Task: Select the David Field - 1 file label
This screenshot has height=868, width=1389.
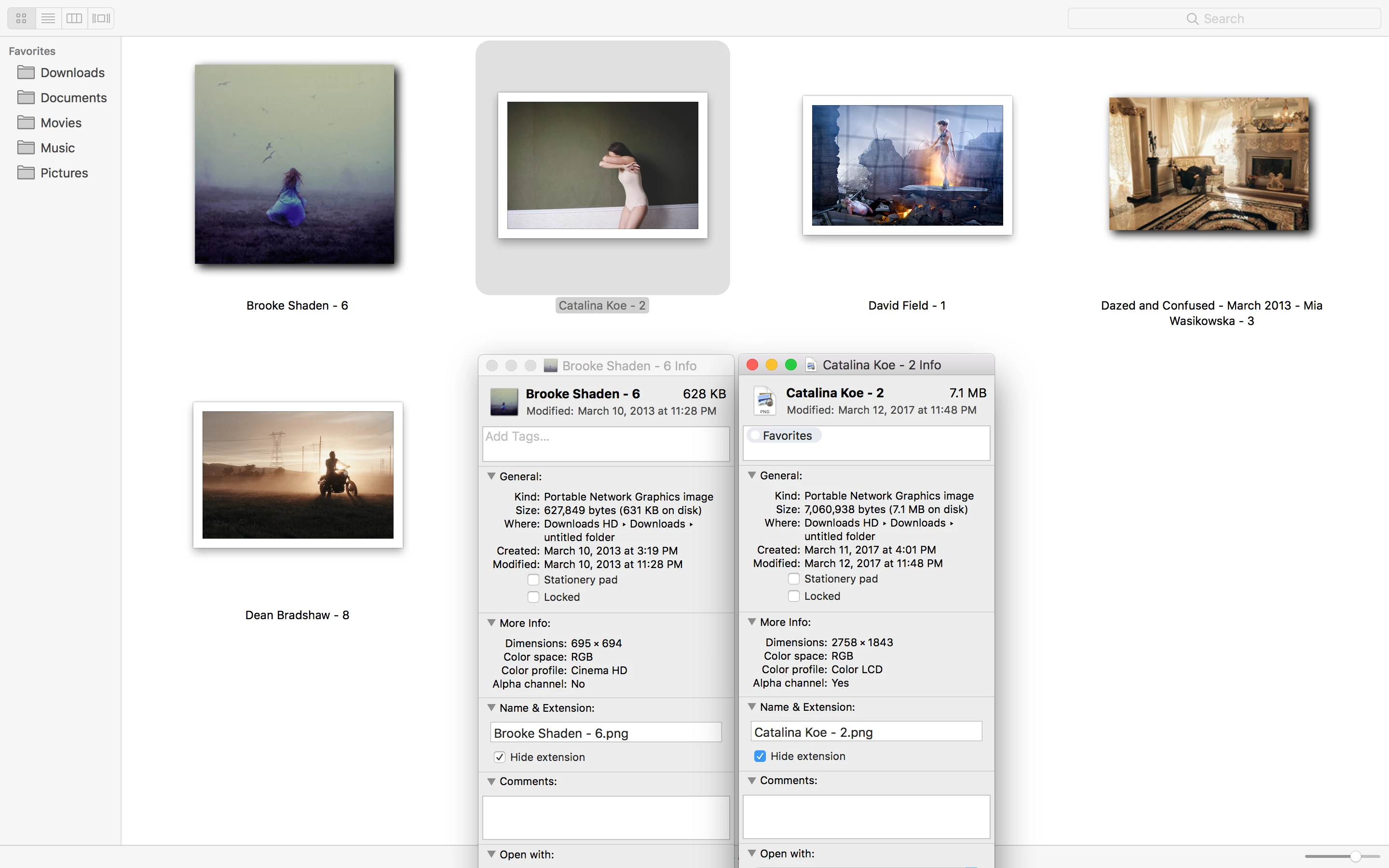Action: (906, 305)
